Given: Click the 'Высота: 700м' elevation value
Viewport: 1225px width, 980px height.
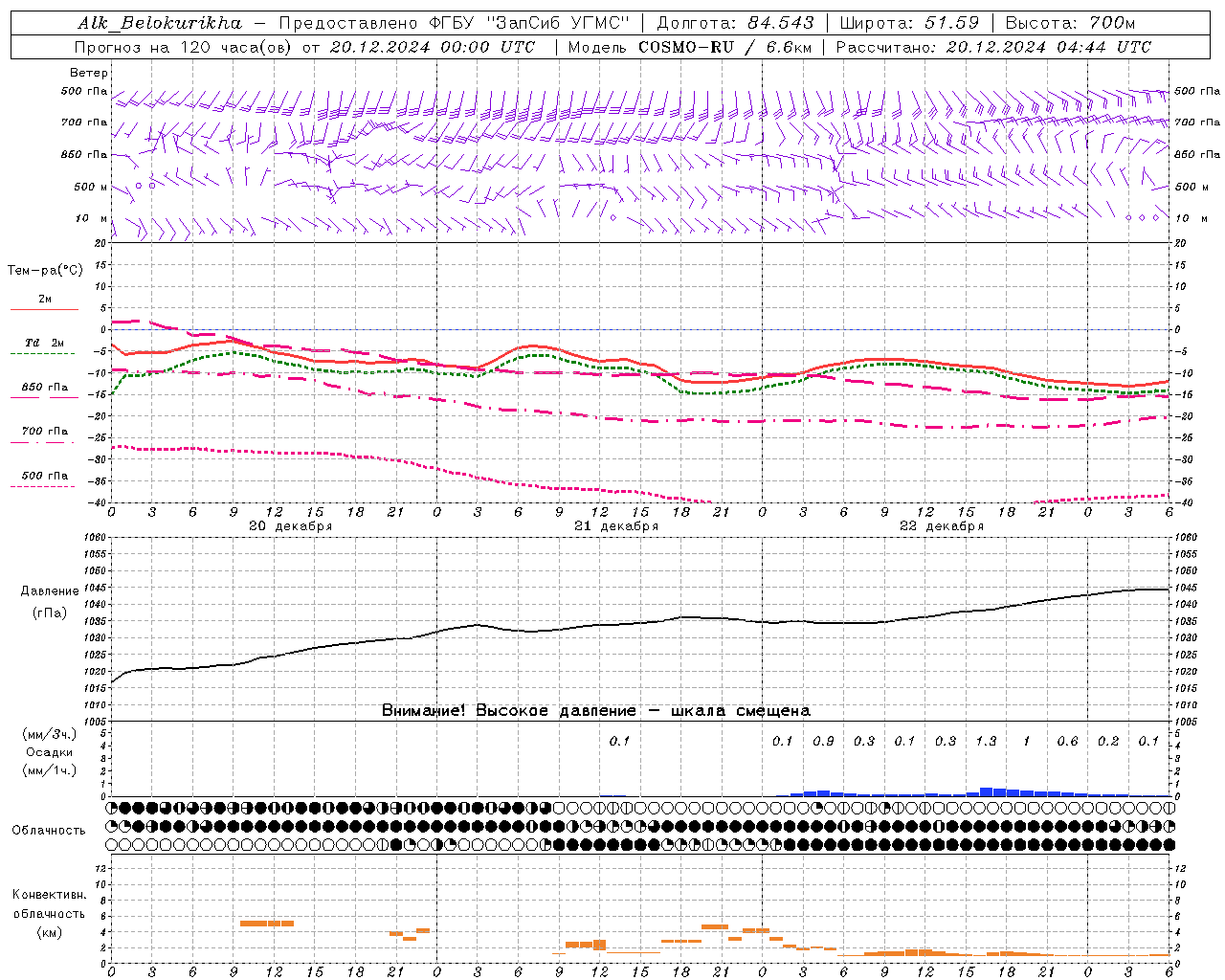Looking at the screenshot, I should 1070,22.
